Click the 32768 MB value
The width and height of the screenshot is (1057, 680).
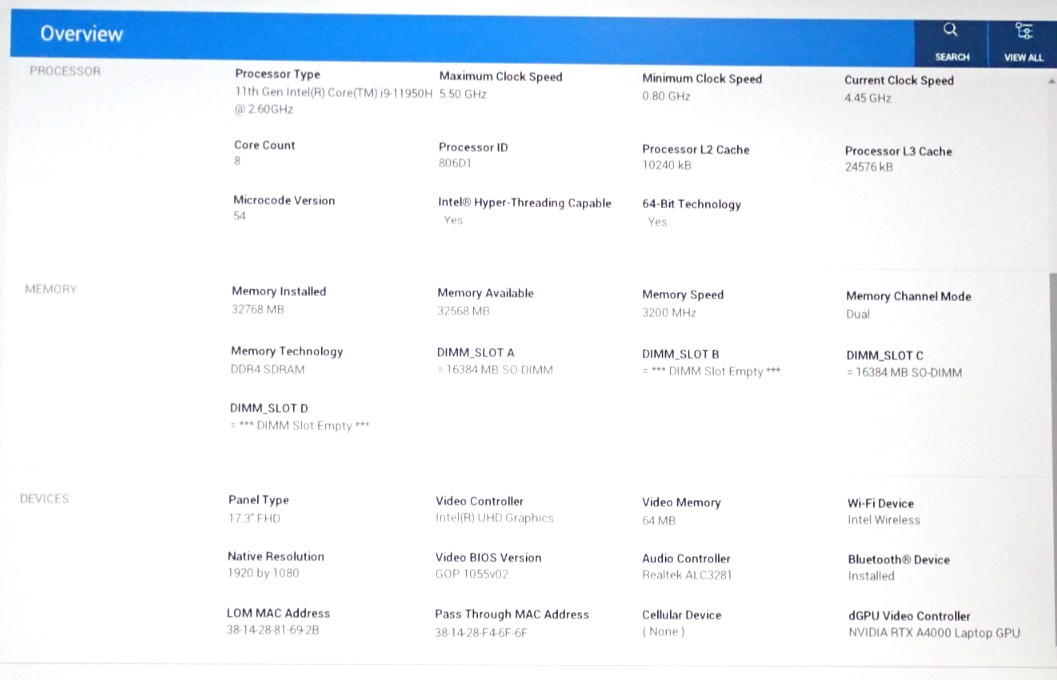coord(258,309)
